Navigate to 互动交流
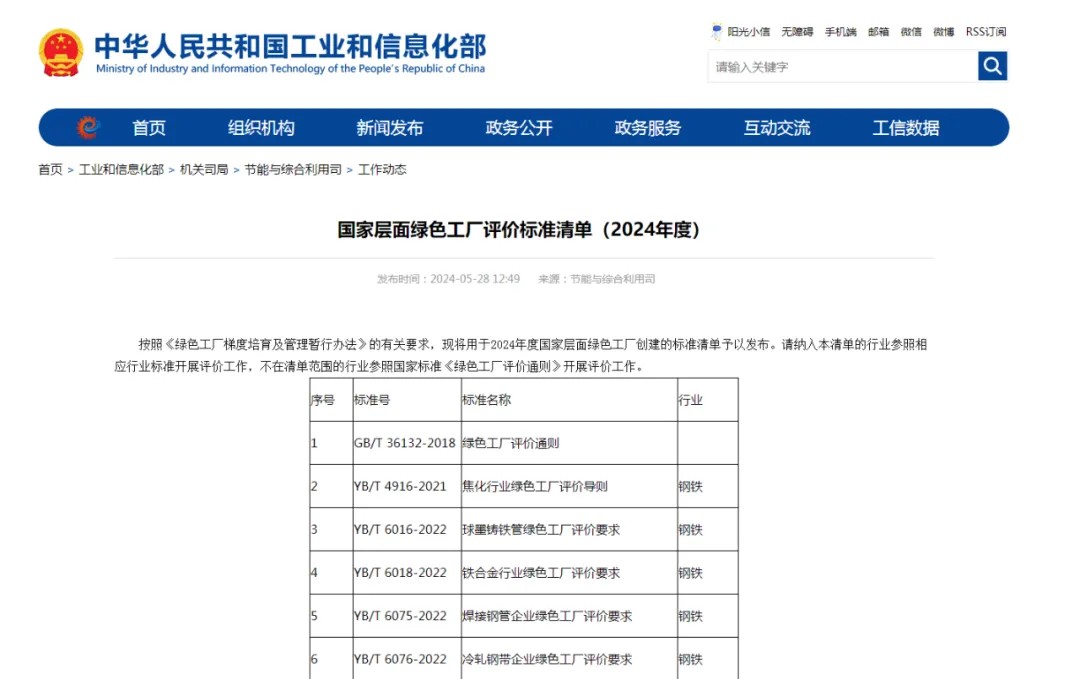This screenshot has height=679, width=1080. point(777,128)
